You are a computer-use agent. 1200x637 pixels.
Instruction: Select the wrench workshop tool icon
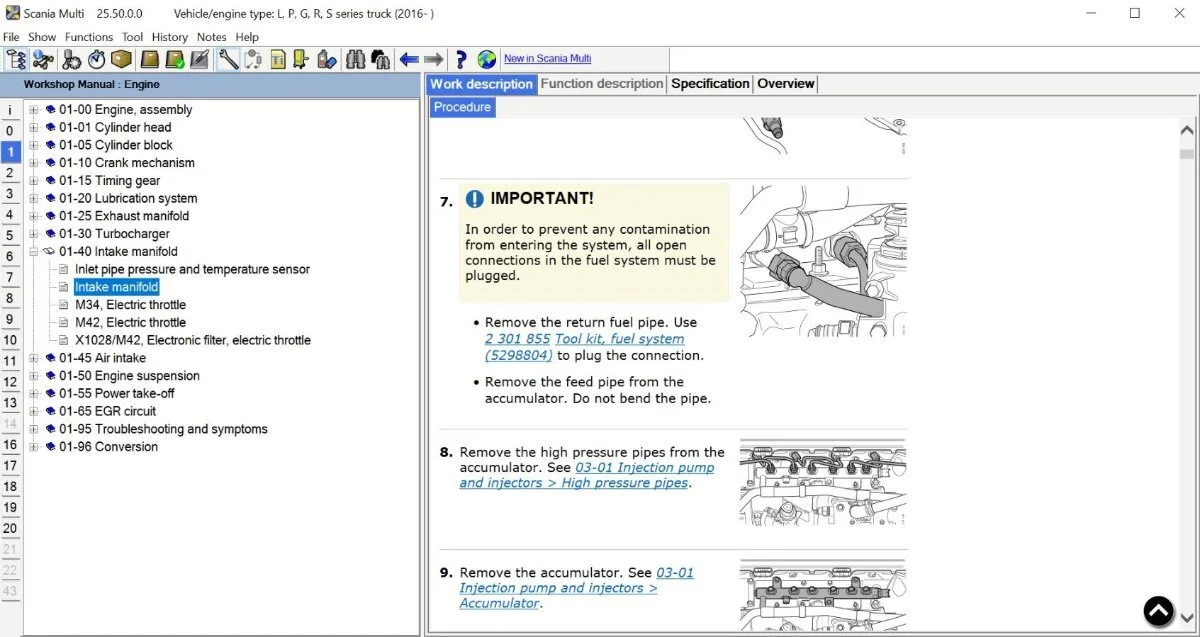point(228,59)
